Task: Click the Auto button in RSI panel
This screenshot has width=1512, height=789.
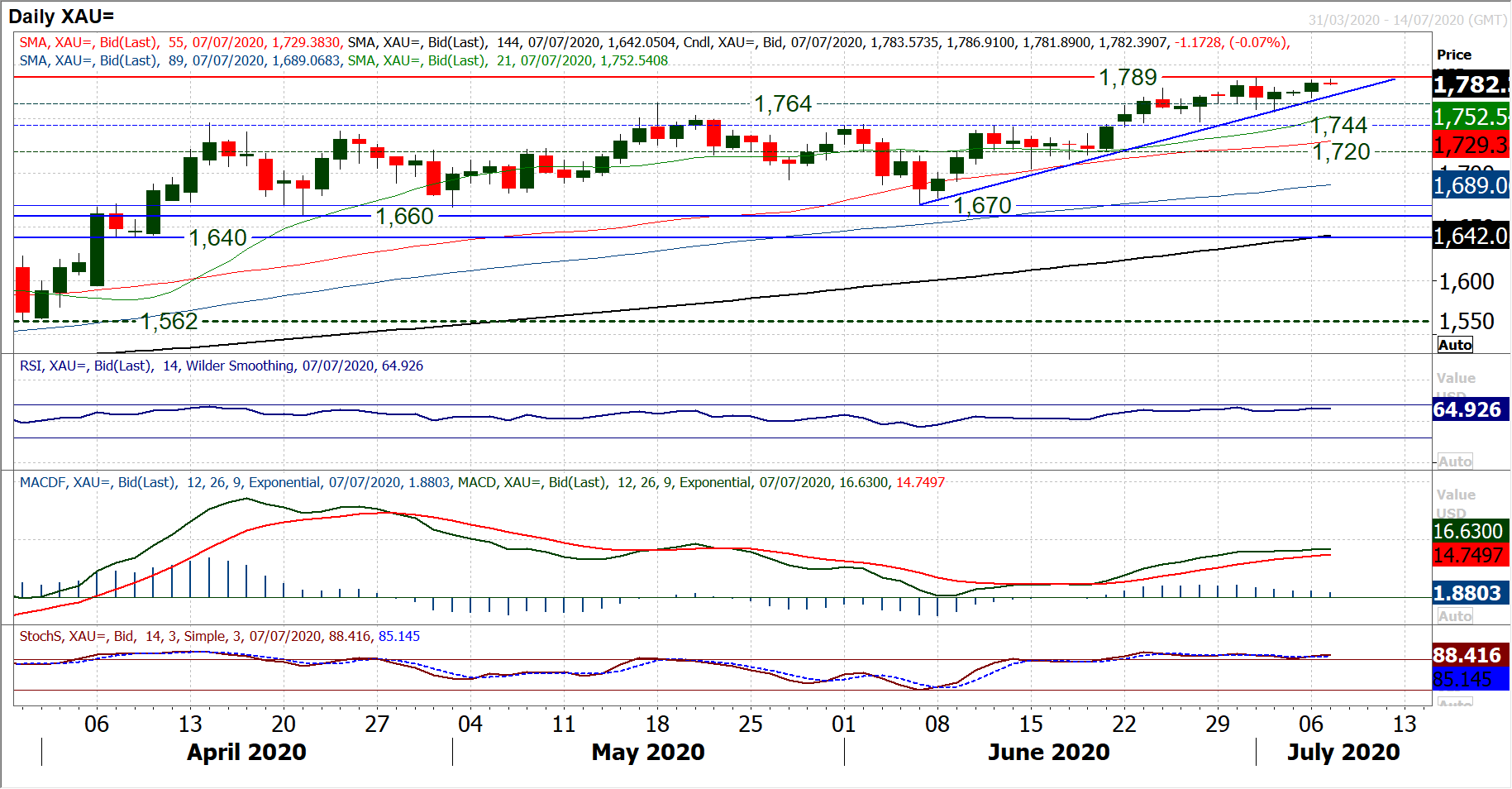Action: click(x=1455, y=461)
